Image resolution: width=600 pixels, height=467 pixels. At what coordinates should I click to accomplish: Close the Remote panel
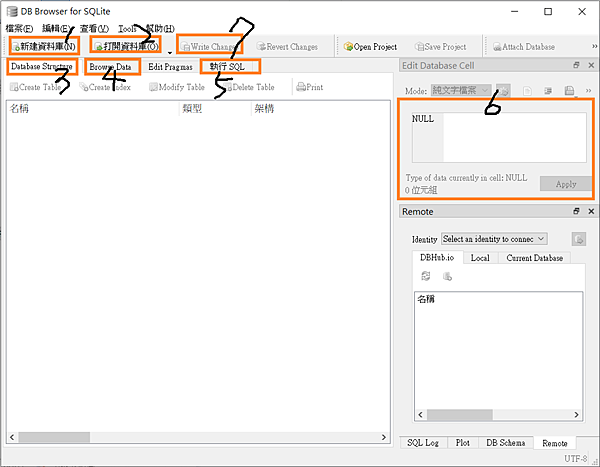(591, 211)
